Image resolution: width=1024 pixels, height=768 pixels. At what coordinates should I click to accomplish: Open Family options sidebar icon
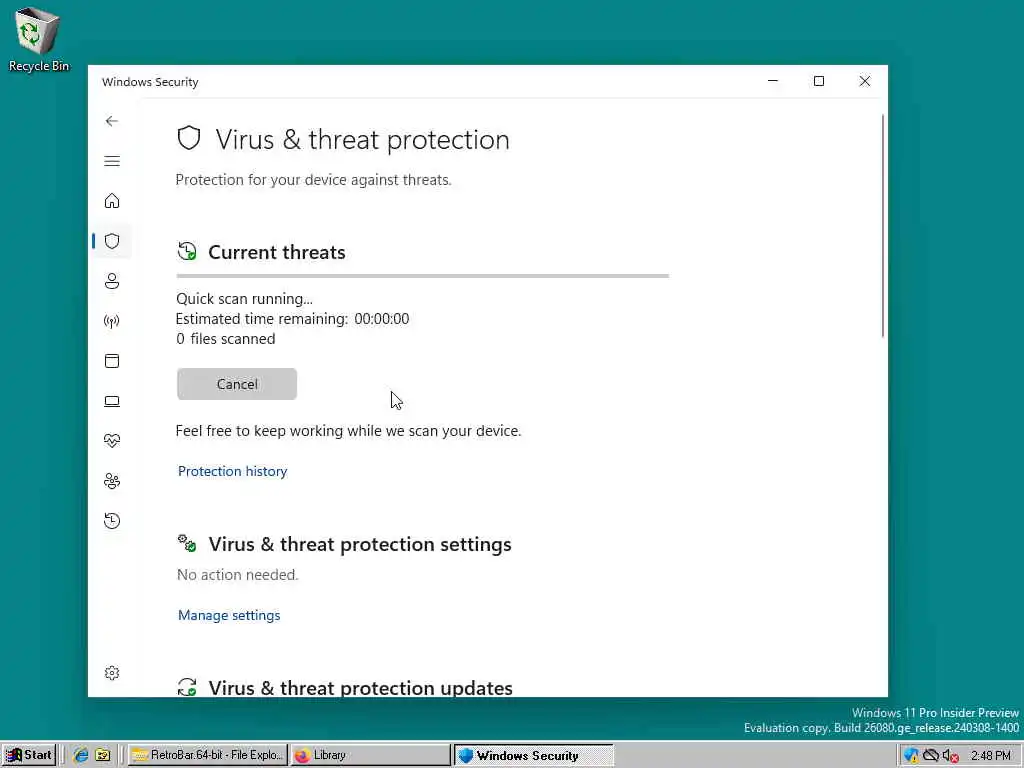click(x=112, y=481)
